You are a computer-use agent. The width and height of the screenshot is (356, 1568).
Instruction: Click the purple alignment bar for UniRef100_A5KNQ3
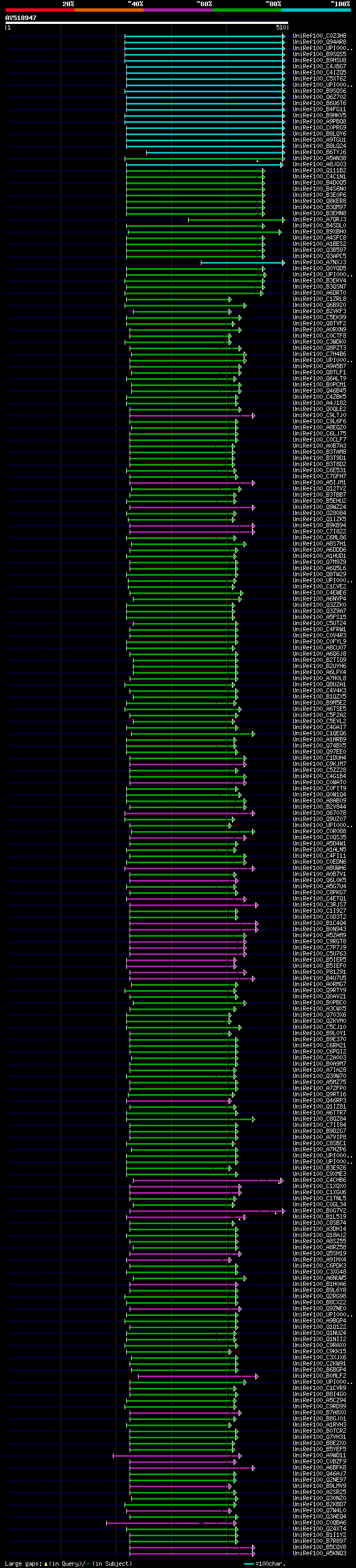192,1554
